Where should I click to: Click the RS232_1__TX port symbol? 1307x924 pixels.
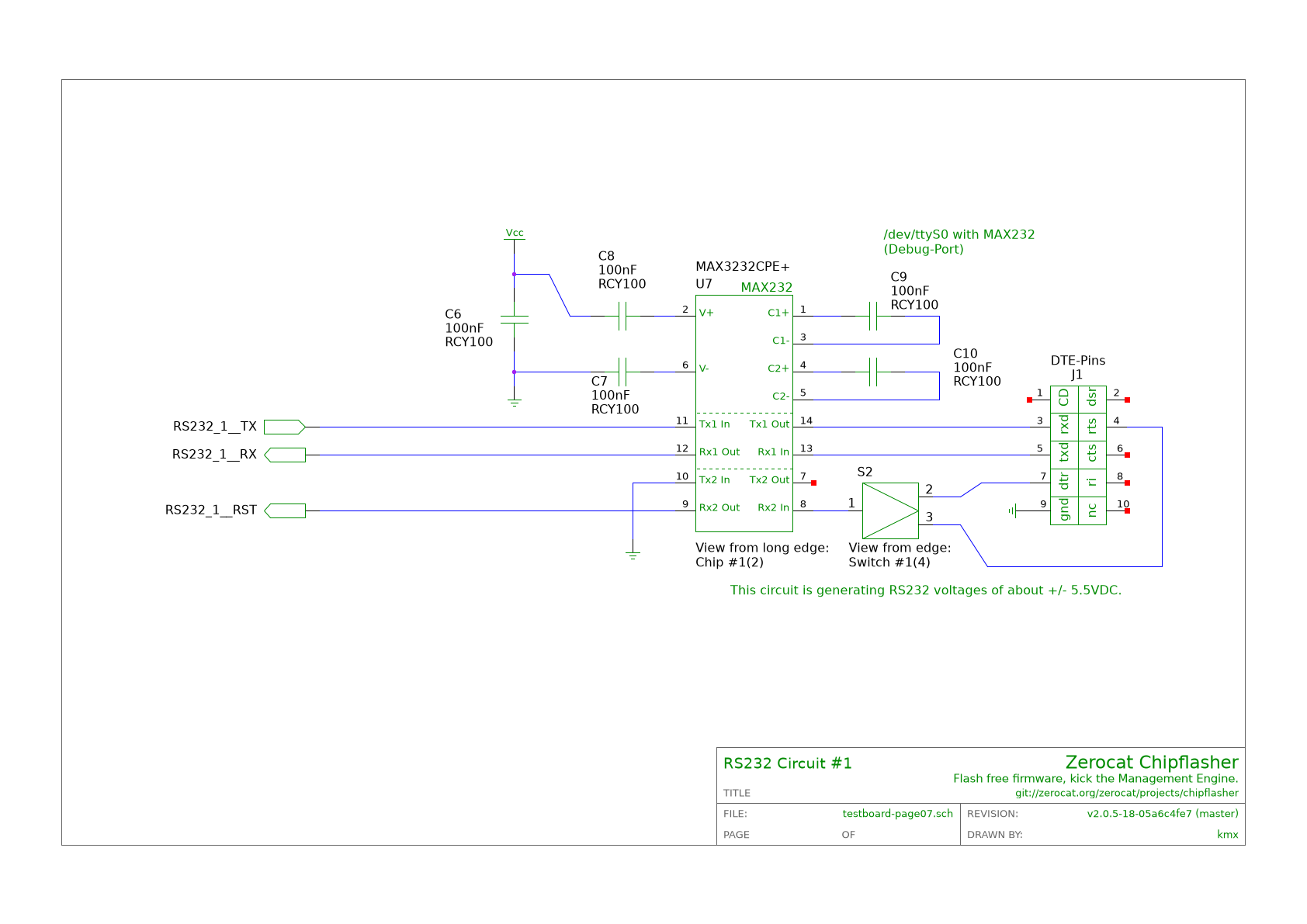[x=285, y=427]
